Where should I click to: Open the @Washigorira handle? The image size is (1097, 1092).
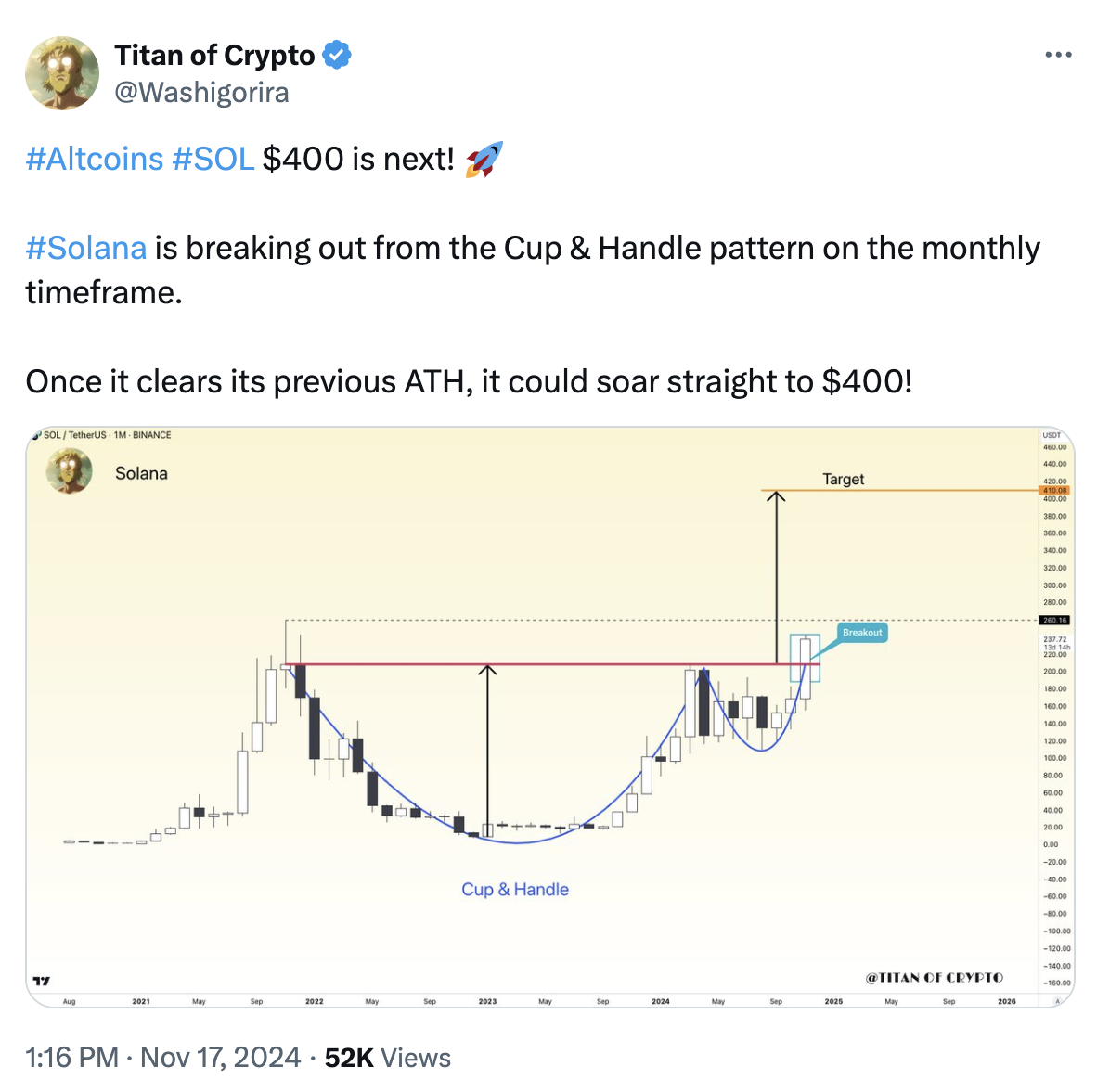tap(201, 93)
